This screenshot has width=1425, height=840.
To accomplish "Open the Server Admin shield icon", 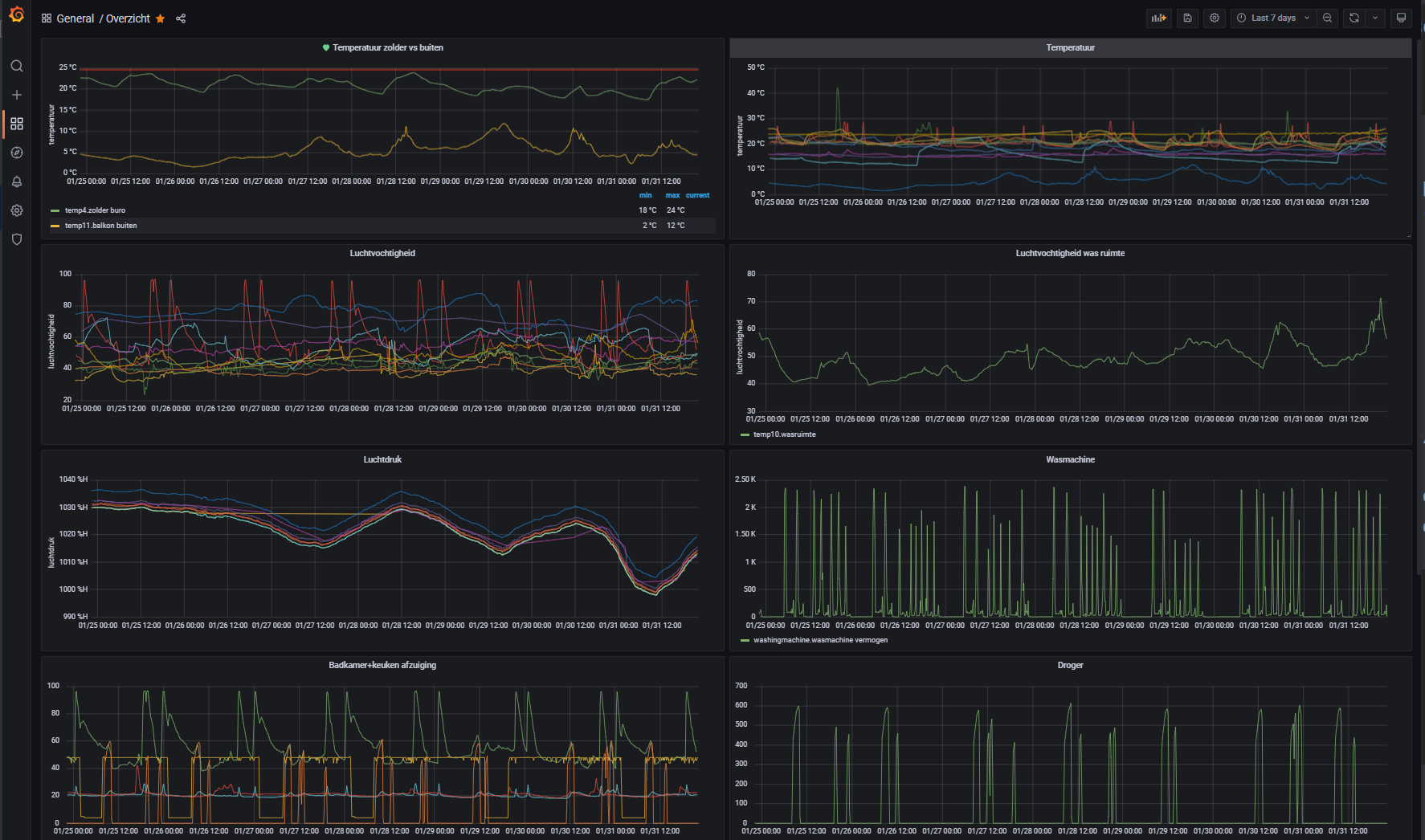I will (x=17, y=239).
